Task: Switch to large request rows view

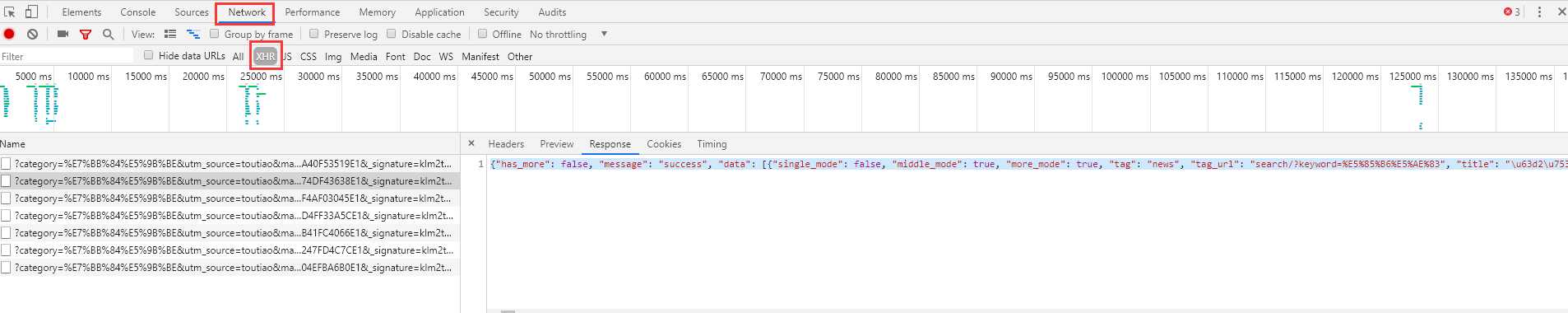Action: [x=170, y=34]
